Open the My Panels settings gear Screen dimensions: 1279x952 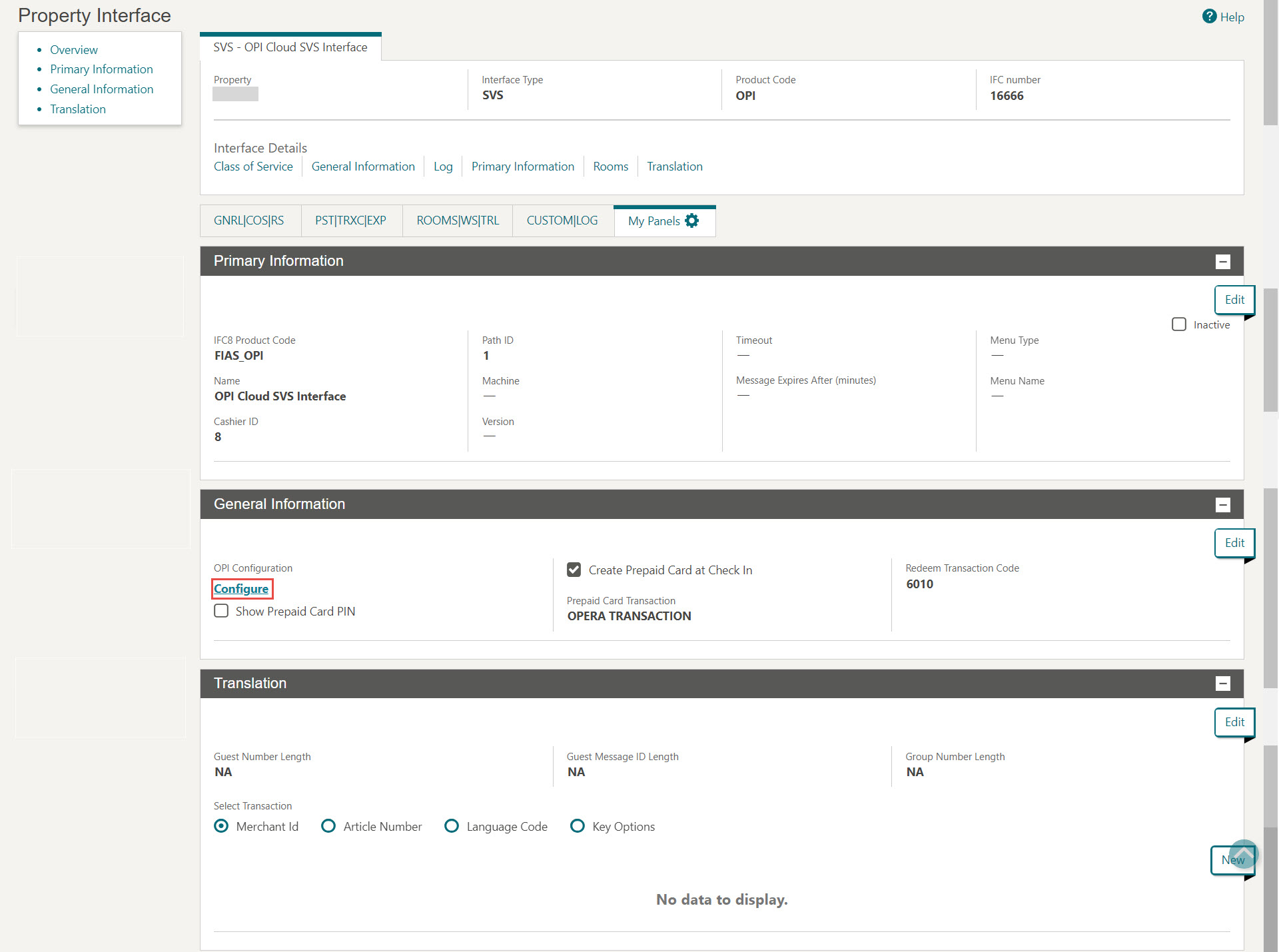click(x=692, y=221)
